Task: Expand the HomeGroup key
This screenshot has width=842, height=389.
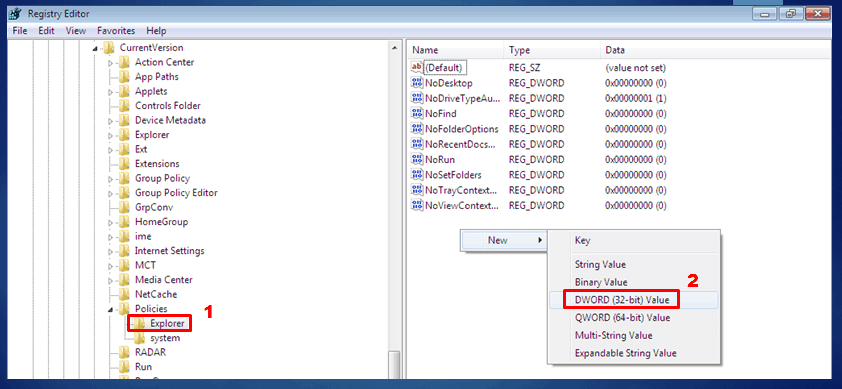Action: (111, 222)
